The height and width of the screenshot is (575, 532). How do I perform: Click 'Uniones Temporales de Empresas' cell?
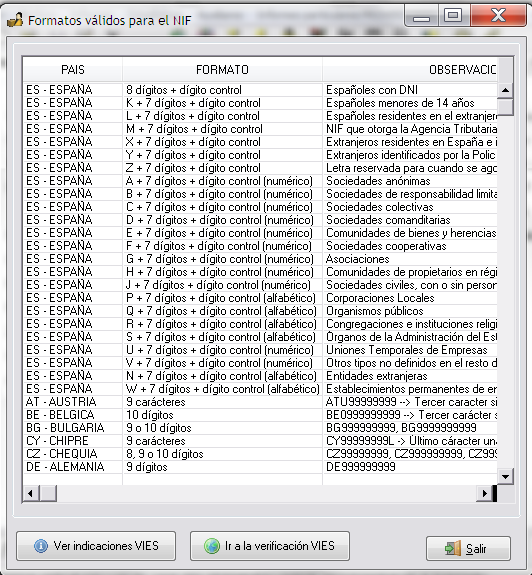pos(410,350)
